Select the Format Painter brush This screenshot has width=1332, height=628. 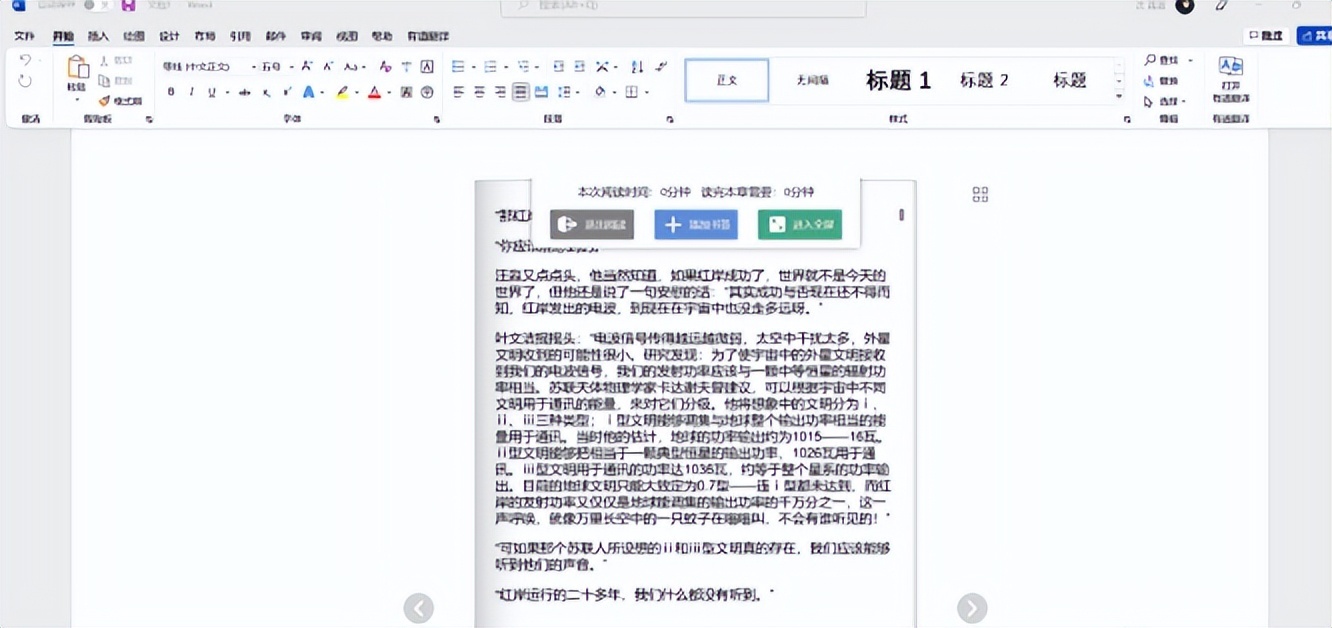pyautogui.click(x=104, y=101)
